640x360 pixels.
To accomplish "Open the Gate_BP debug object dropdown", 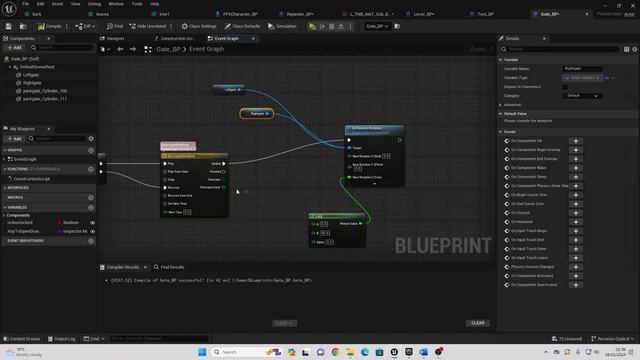I will (x=377, y=26).
